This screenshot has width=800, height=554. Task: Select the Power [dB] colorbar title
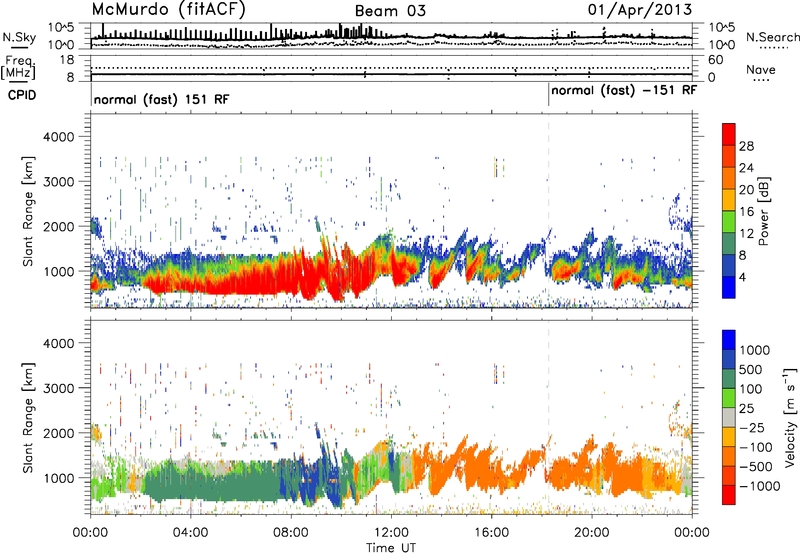[x=763, y=211]
